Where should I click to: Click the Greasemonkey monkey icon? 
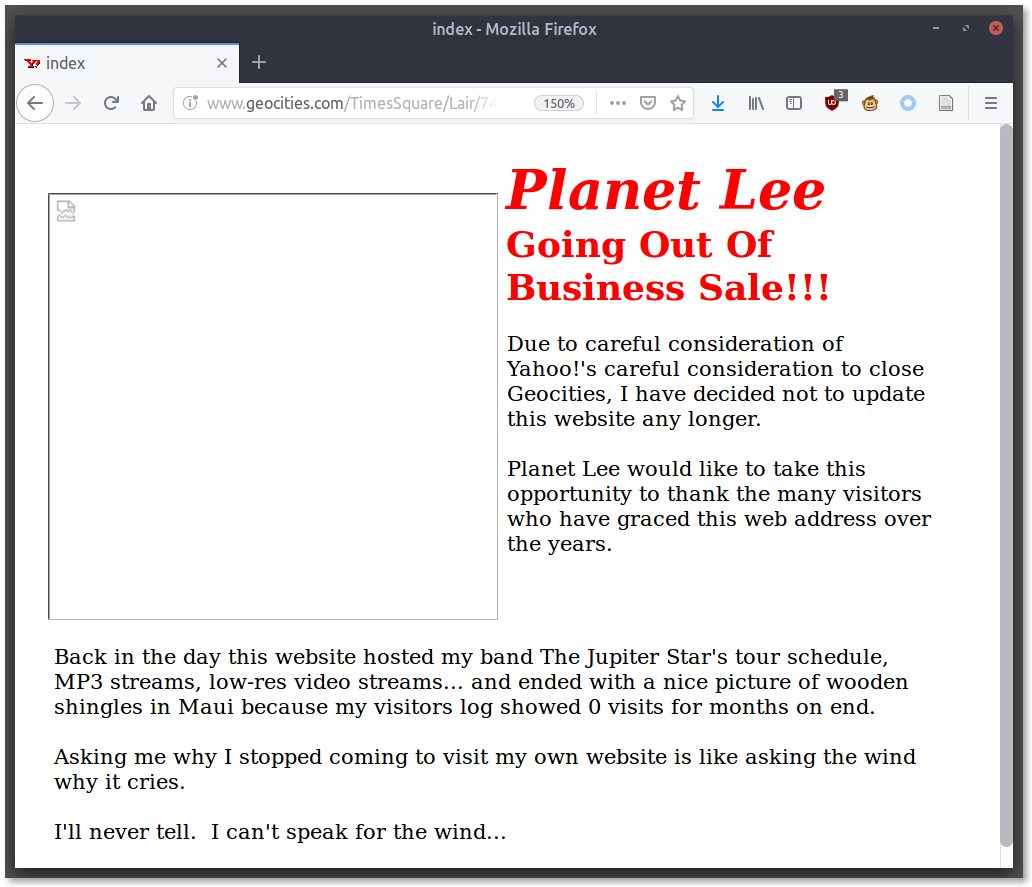870,103
